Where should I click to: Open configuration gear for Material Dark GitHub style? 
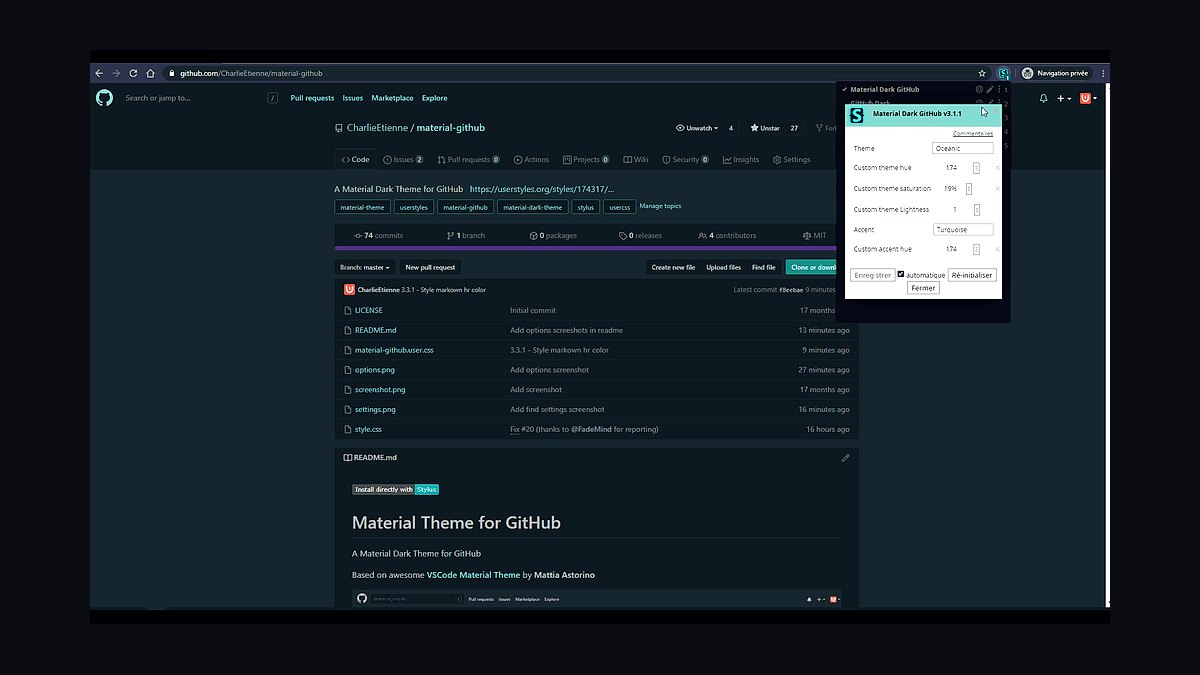coord(979,89)
